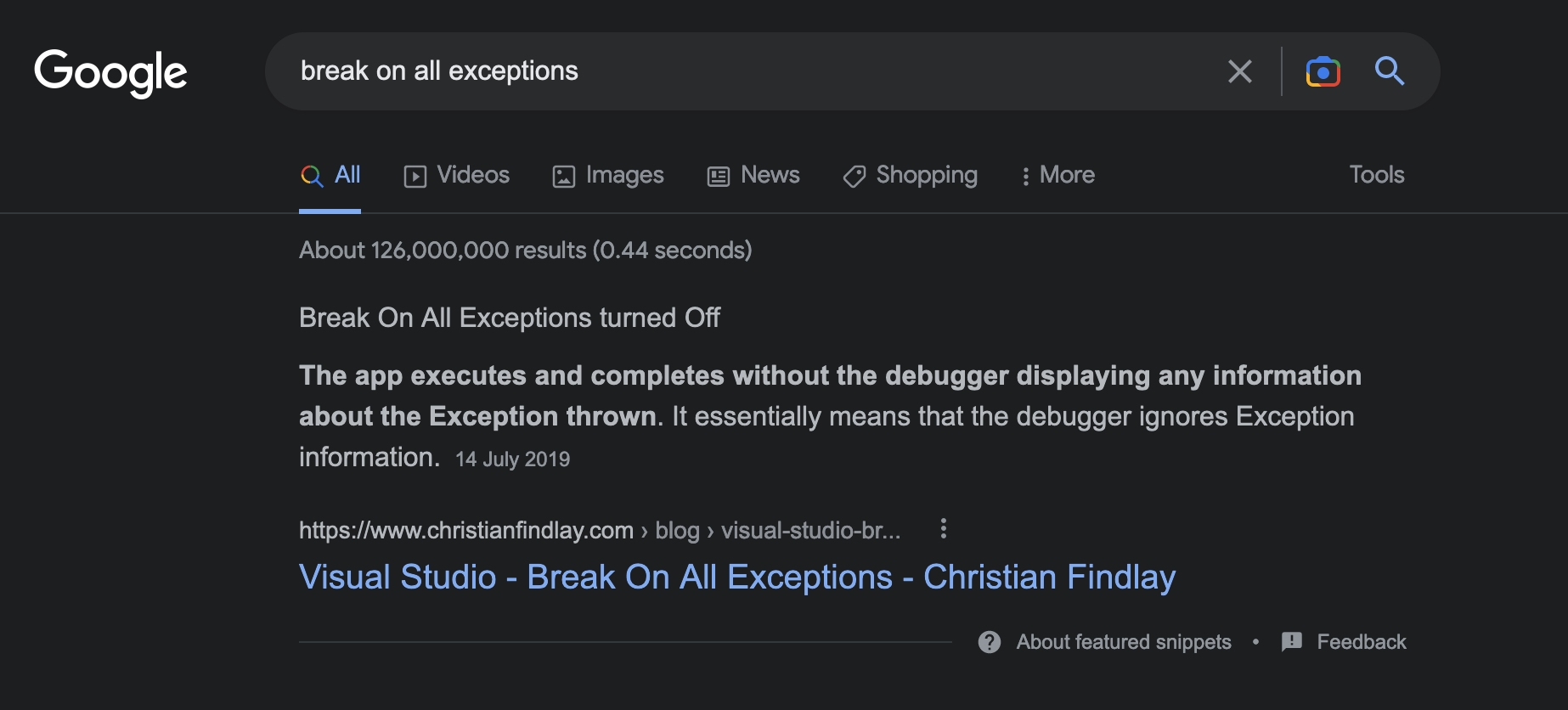Open Google Lens camera search
The image size is (1568, 710).
(x=1322, y=71)
